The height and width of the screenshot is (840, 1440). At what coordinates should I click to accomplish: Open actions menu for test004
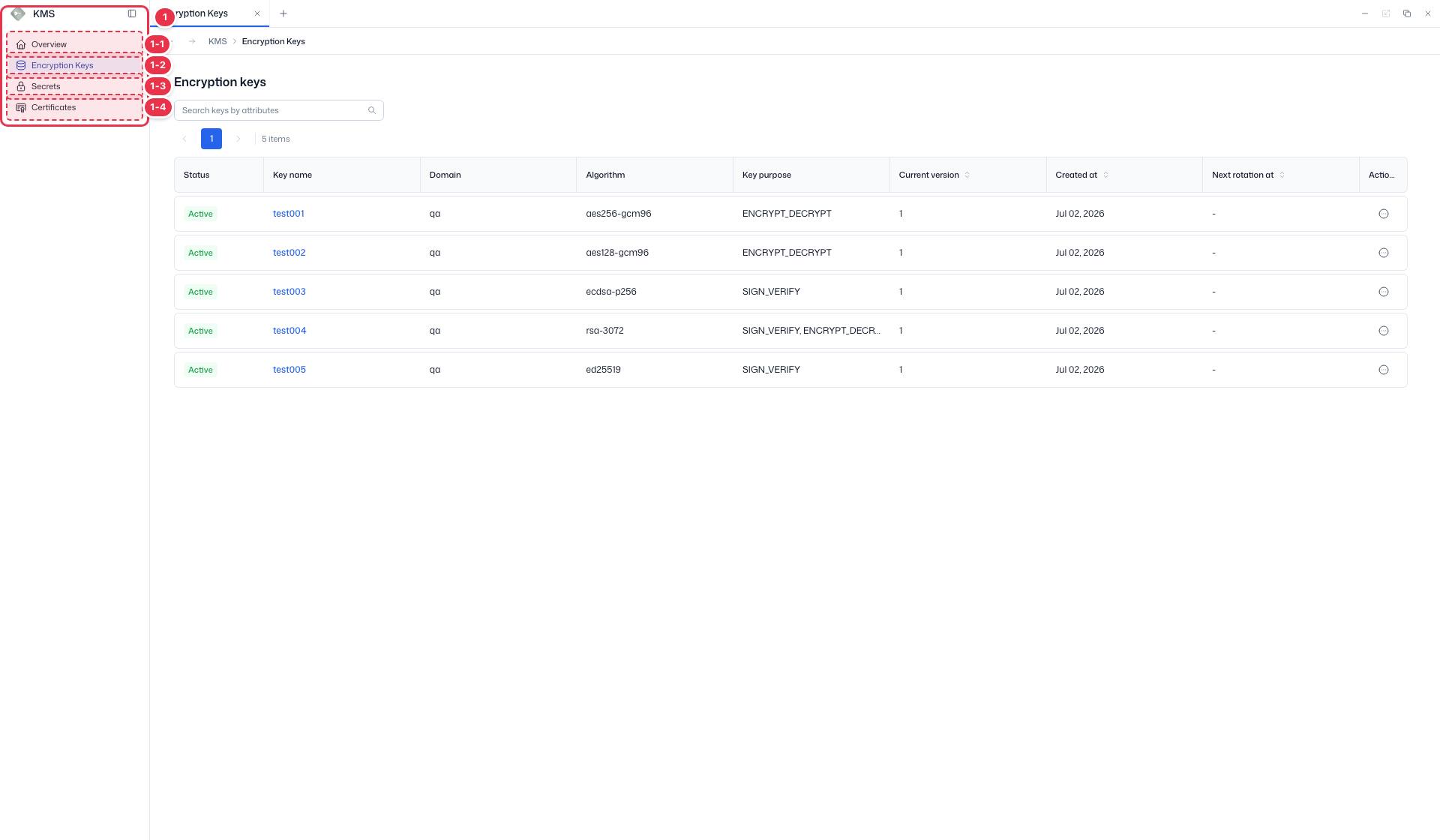click(1384, 331)
